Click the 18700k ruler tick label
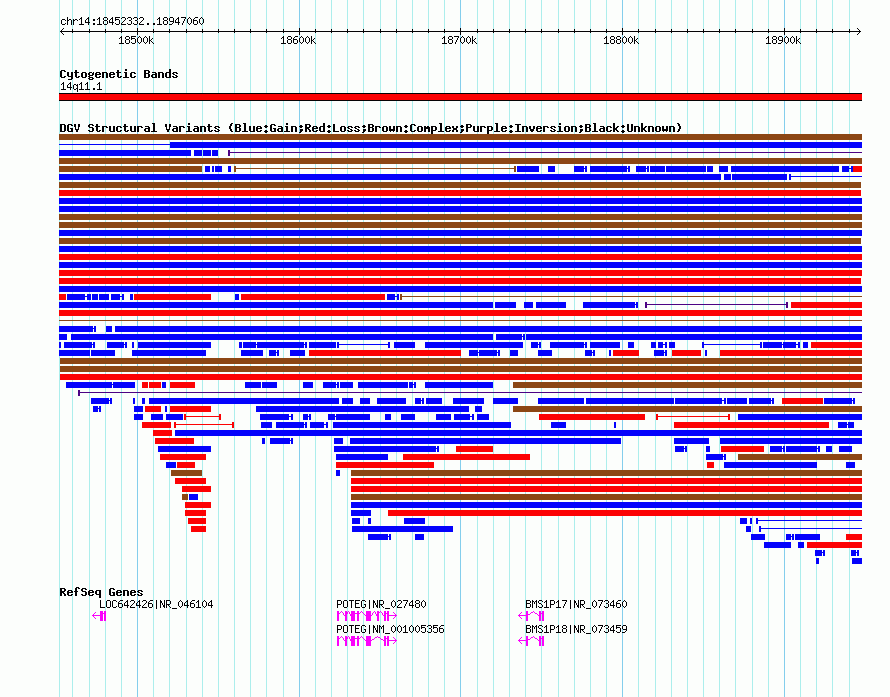Viewport: 890px width, 697px height. pos(459,40)
